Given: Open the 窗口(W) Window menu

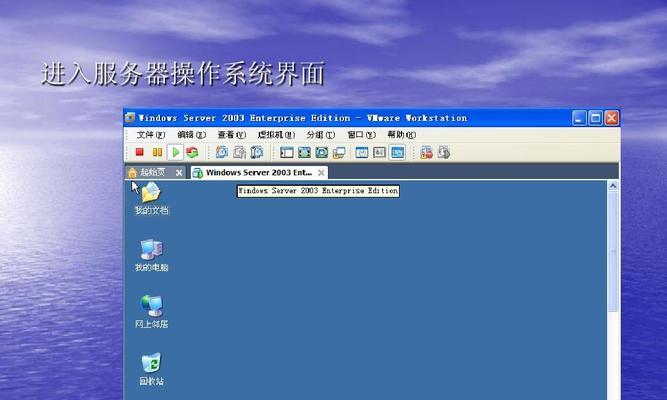Looking at the screenshot, I should click(361, 135).
